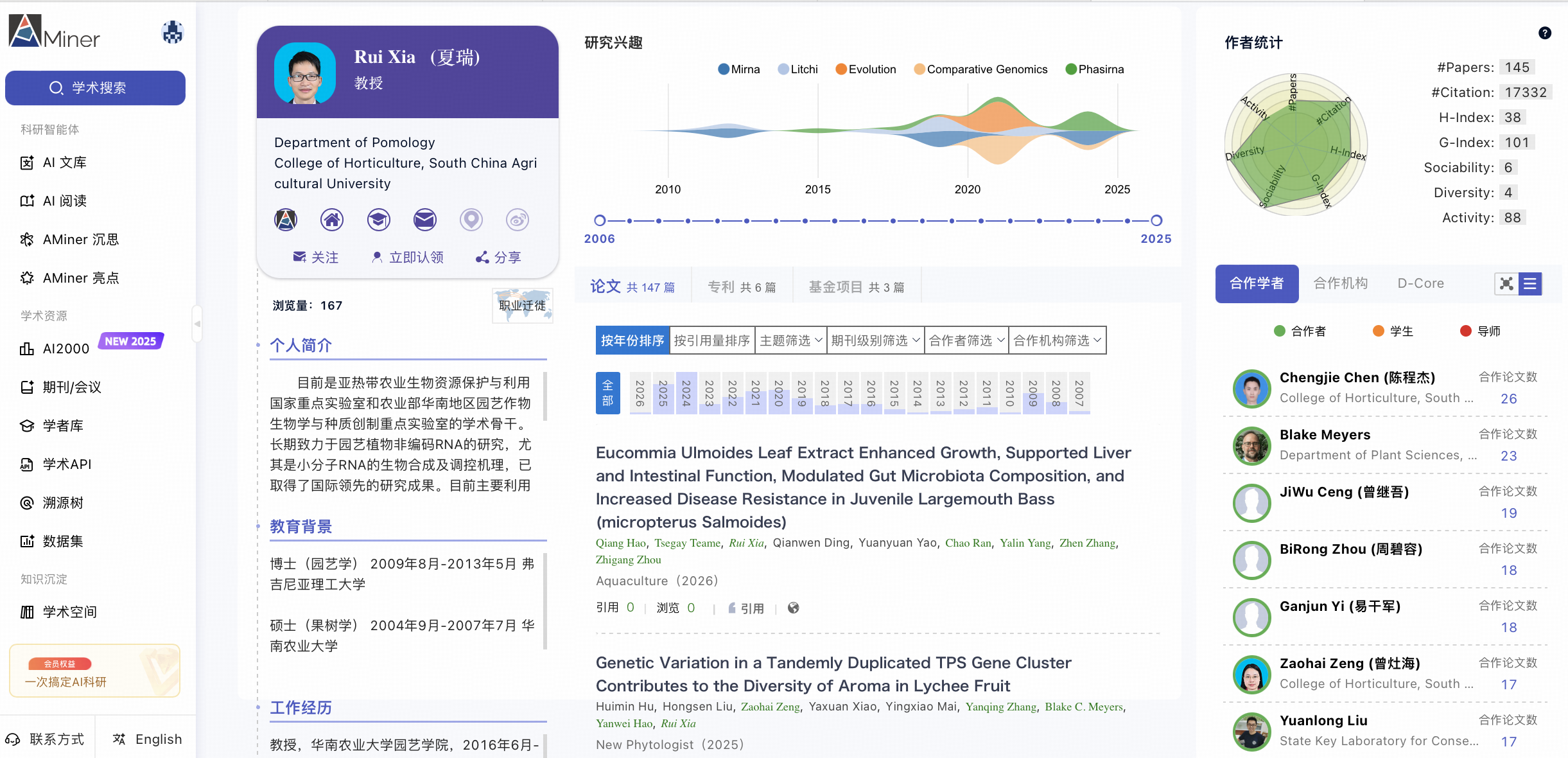This screenshot has width=1568, height=758.
Task: Switch to the 专利 tab
Action: [x=741, y=287]
